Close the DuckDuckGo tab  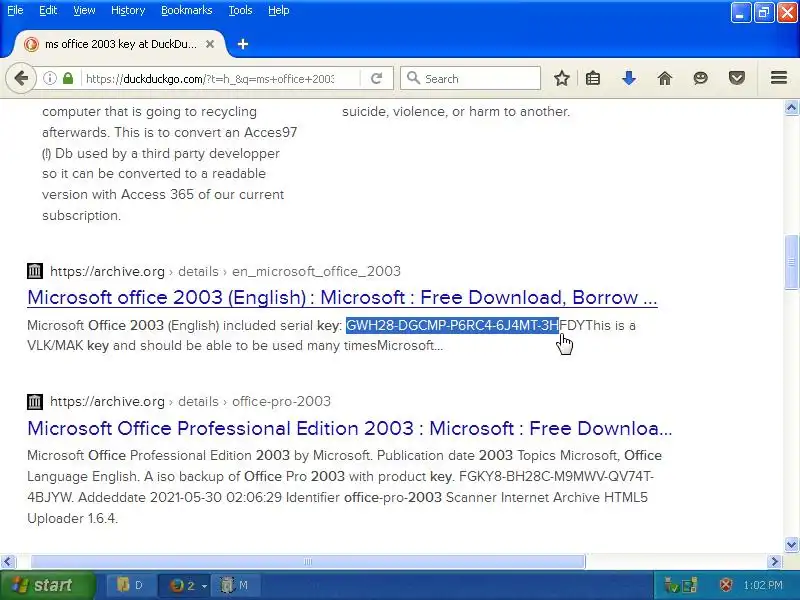(x=210, y=44)
